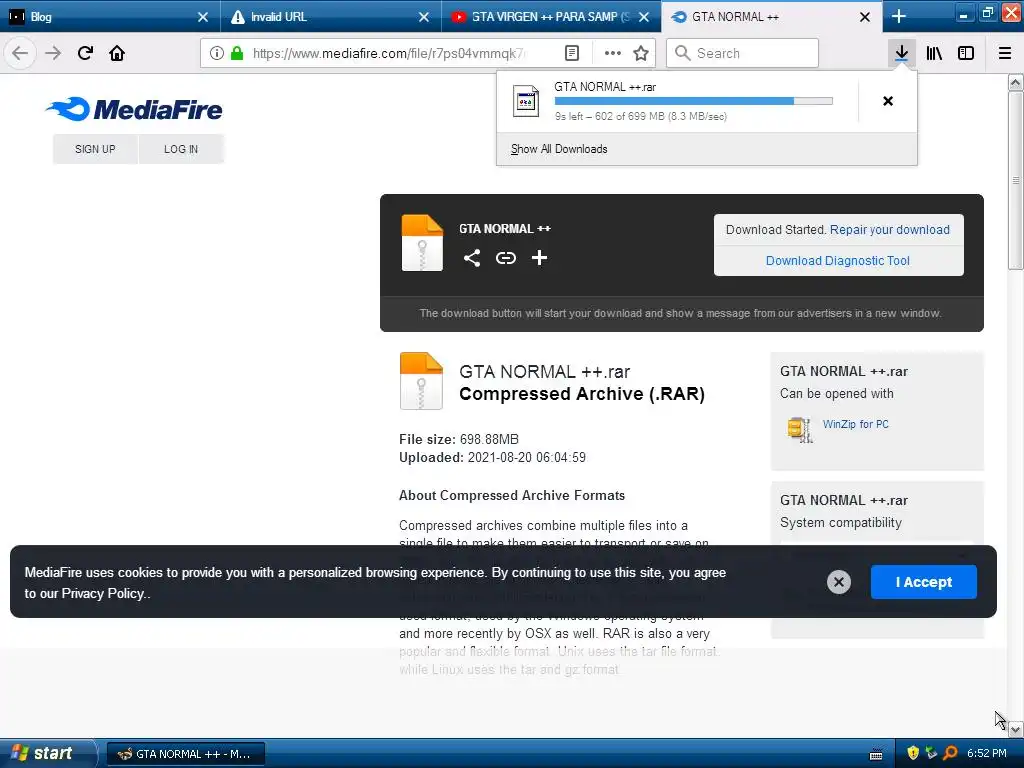Open a new tab with plus button
The image size is (1024, 768).
click(x=899, y=16)
